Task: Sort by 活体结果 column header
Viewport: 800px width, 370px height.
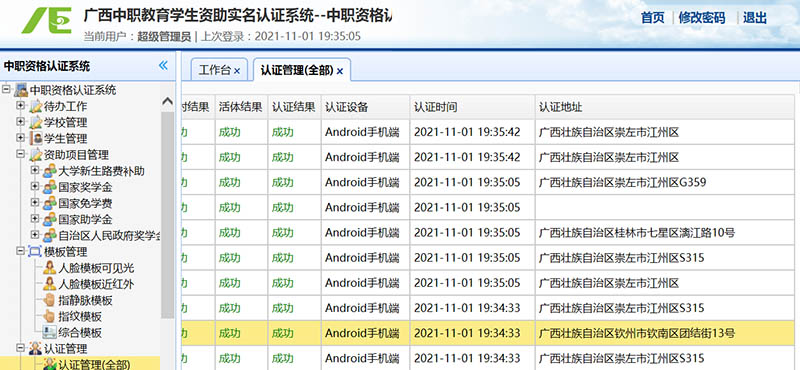Action: [x=241, y=107]
